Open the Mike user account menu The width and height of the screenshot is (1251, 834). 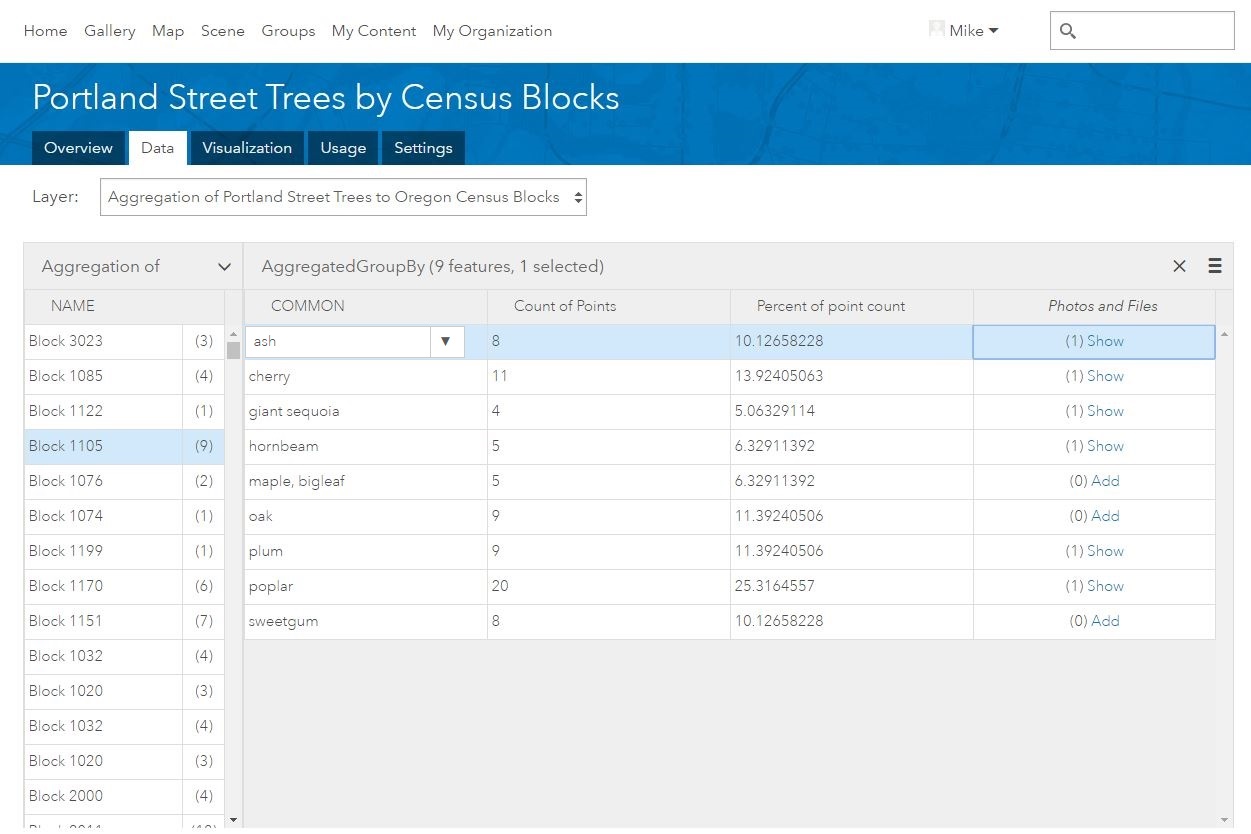click(973, 31)
